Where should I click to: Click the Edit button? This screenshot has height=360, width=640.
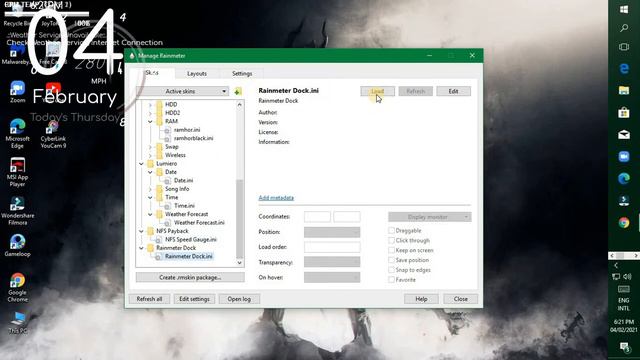[453, 91]
